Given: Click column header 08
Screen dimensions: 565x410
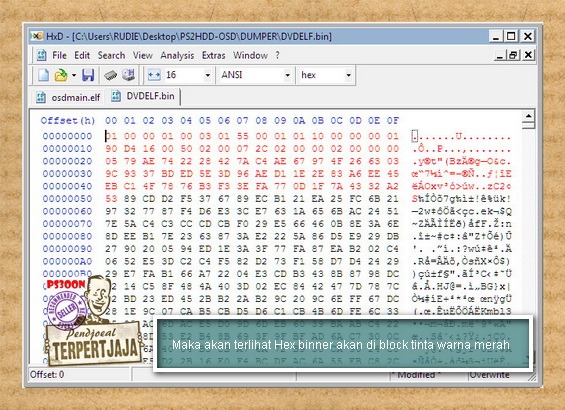Looking at the screenshot, I should [x=261, y=121].
